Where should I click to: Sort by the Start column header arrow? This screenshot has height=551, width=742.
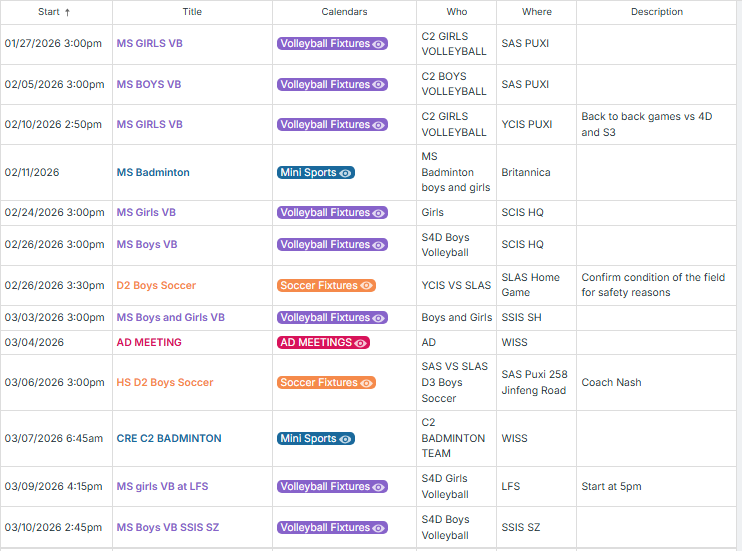[68, 12]
